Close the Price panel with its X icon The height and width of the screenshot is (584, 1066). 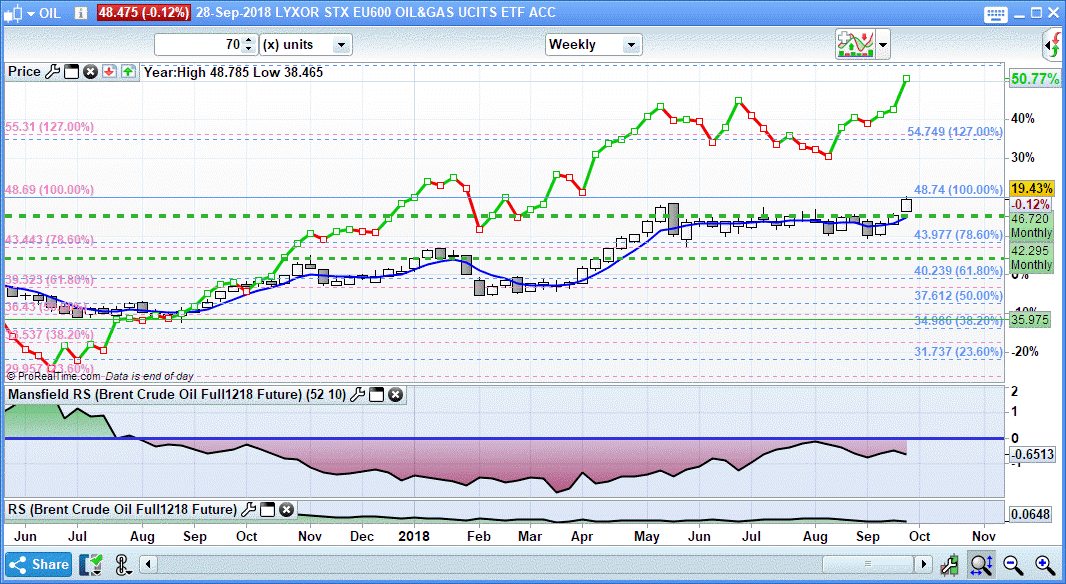(90, 72)
